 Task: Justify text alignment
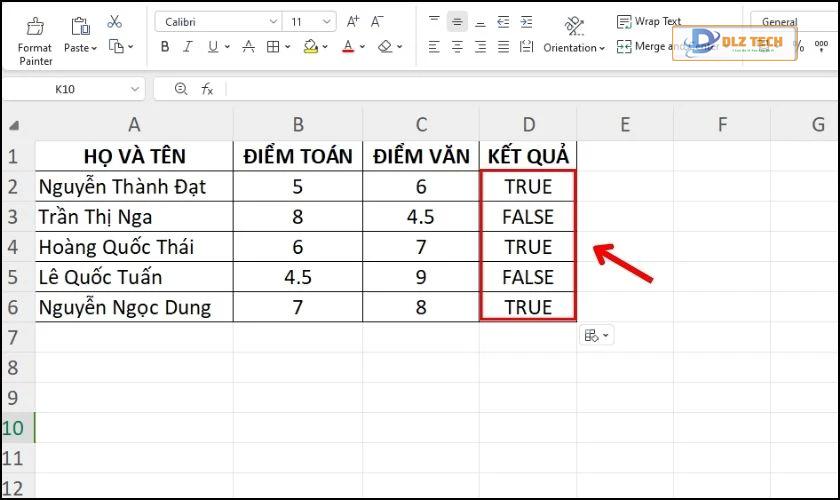pyautogui.click(x=503, y=47)
